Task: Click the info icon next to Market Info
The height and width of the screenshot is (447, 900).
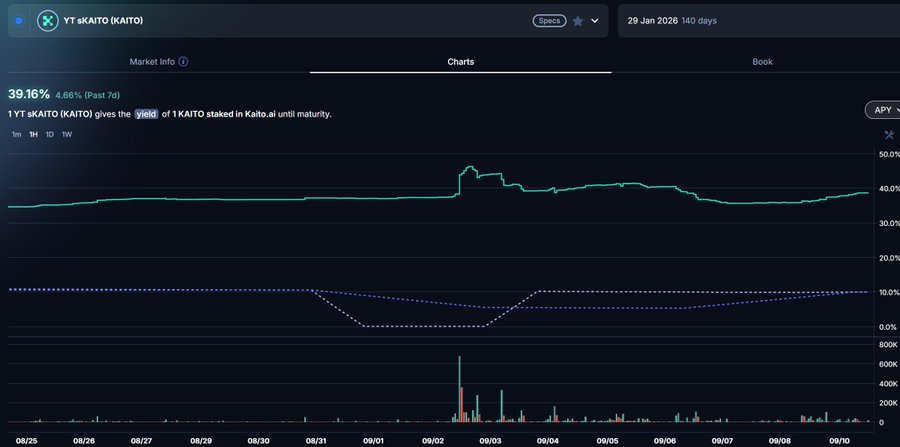Action: point(183,61)
